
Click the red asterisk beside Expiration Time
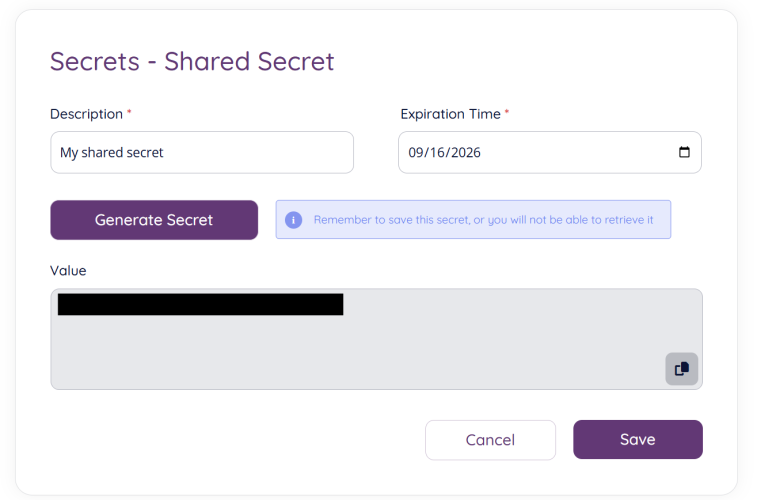507,113
